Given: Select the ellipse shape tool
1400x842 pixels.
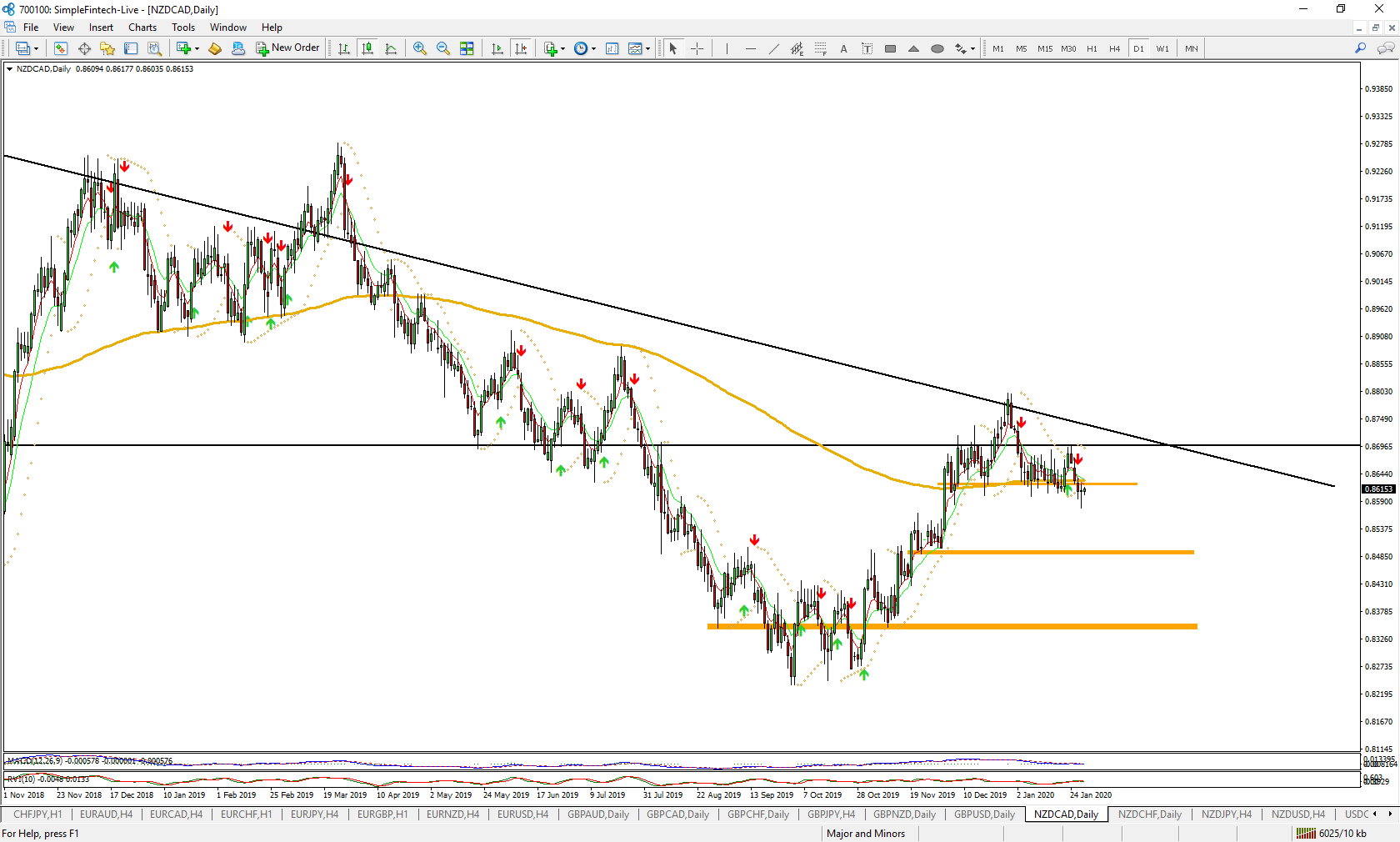Looking at the screenshot, I should pos(937,48).
